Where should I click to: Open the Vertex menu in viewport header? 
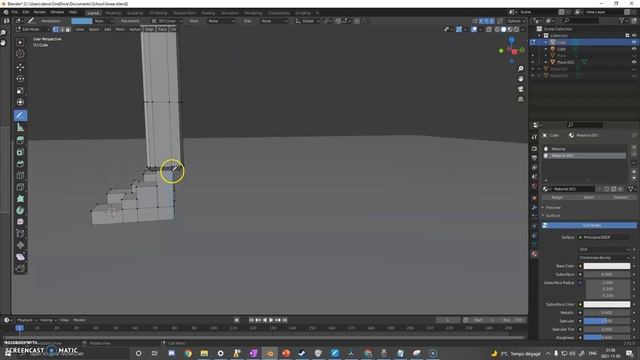[135, 29]
